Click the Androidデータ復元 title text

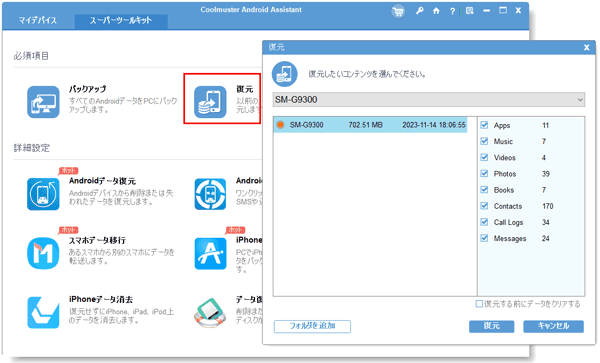(102, 181)
